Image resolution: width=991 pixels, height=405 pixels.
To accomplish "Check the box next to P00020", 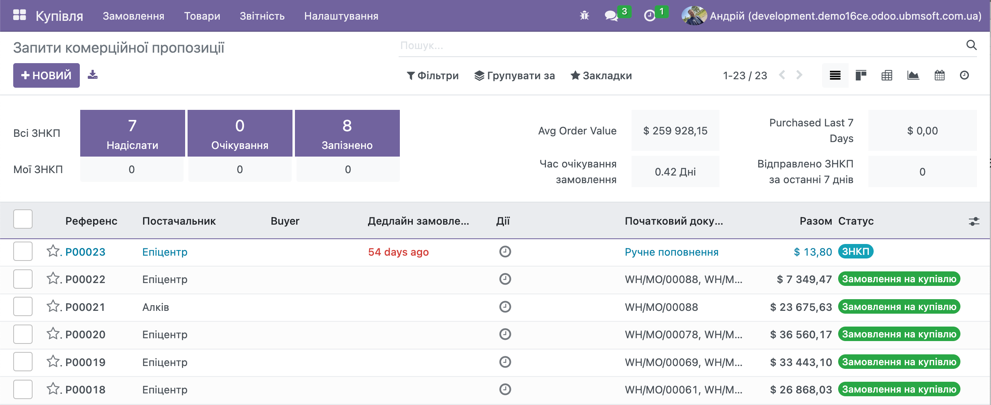I will click(x=23, y=334).
